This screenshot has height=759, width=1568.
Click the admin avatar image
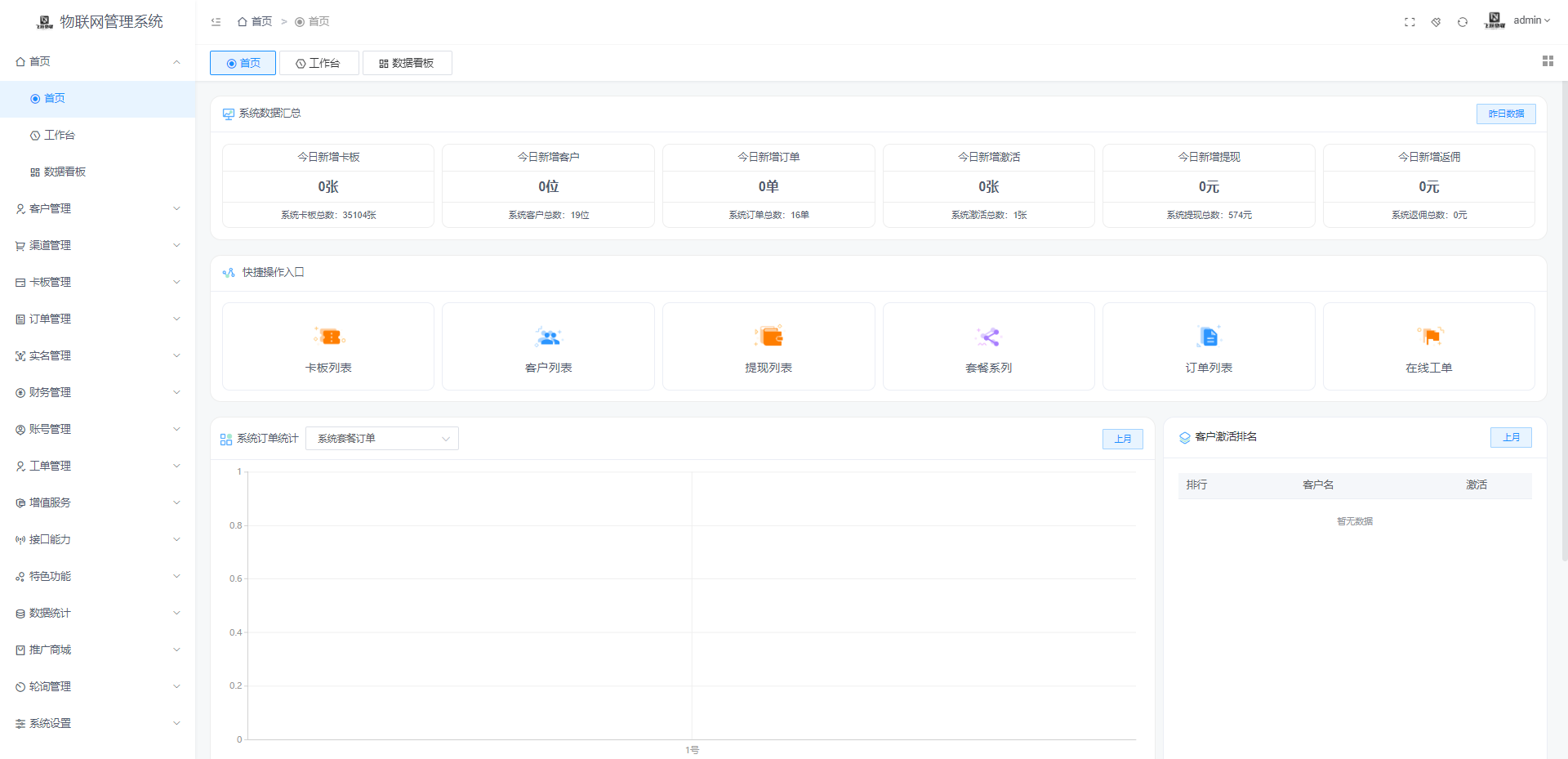click(x=1494, y=20)
